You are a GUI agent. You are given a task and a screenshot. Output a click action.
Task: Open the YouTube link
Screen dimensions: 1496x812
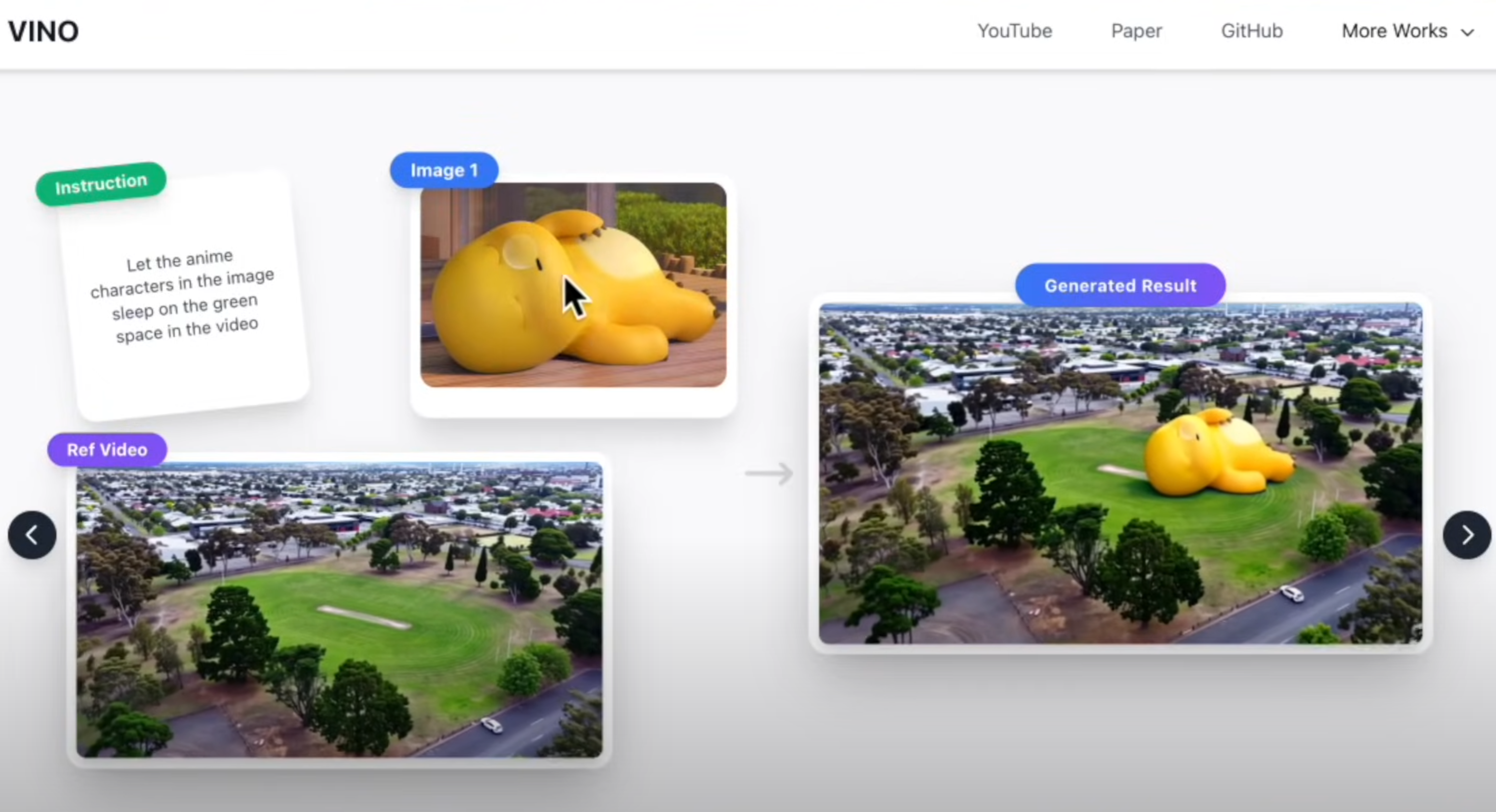coord(1014,31)
